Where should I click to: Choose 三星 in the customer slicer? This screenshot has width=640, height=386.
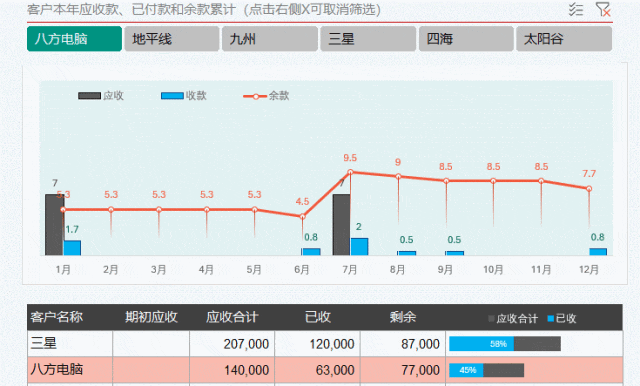[x=368, y=39]
